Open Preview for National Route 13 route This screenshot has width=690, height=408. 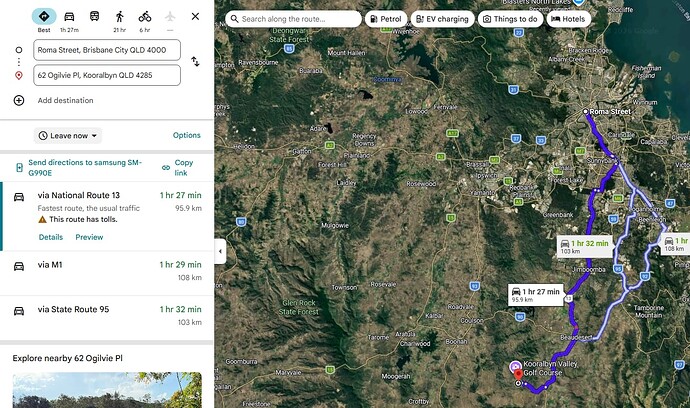point(89,237)
